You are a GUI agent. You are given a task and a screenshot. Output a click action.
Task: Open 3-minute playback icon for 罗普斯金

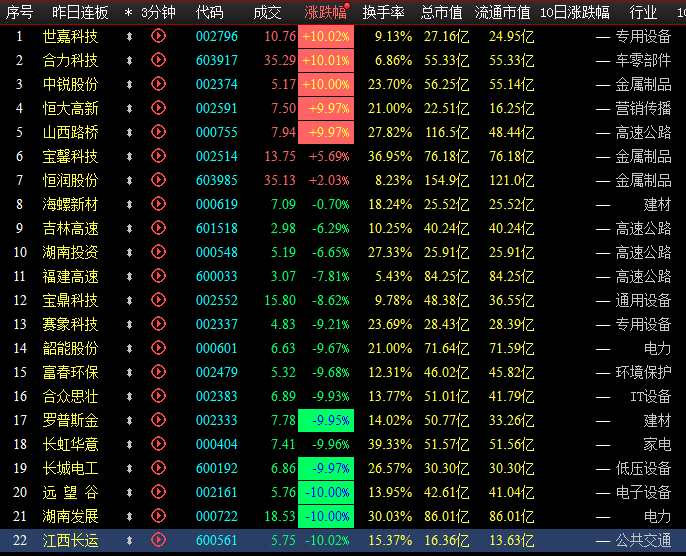coord(158,420)
